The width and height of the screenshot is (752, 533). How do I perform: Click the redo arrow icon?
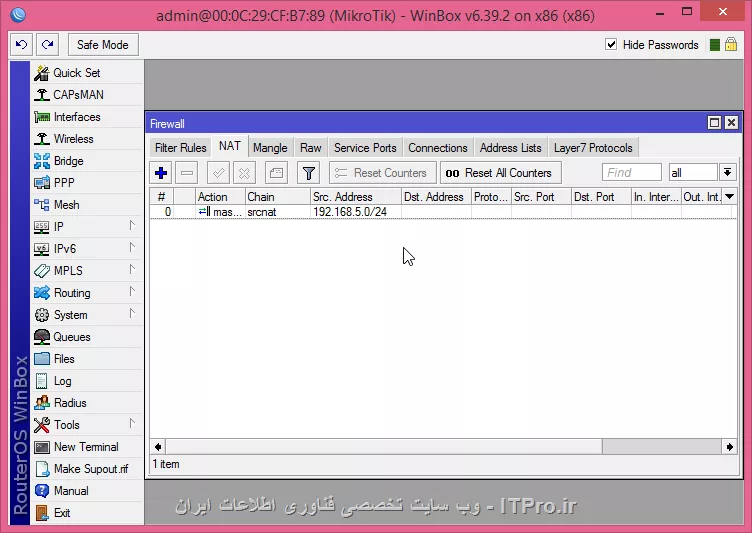tap(47, 45)
